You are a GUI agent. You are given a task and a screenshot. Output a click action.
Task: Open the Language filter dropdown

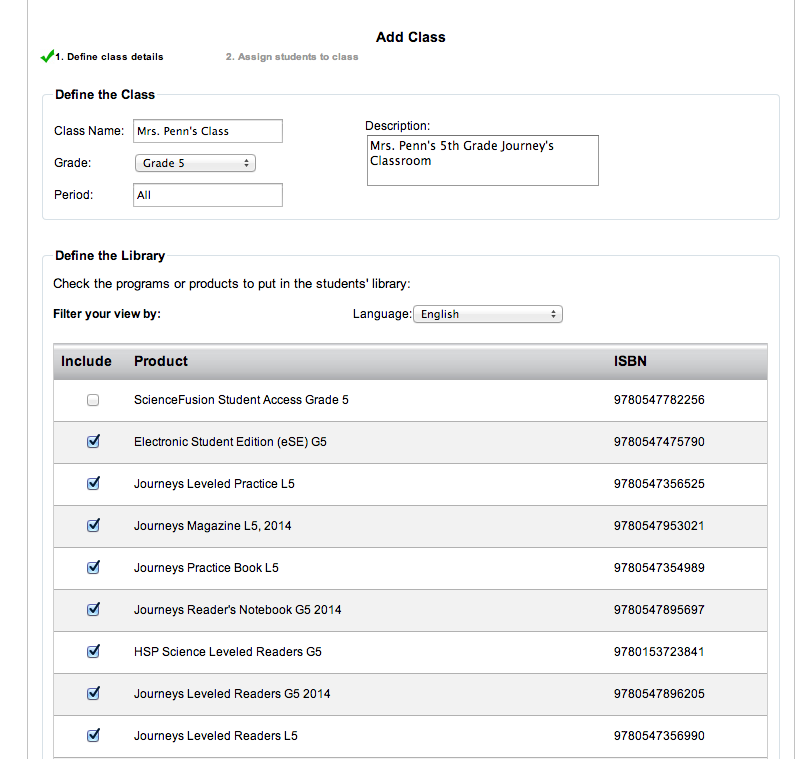coord(488,314)
